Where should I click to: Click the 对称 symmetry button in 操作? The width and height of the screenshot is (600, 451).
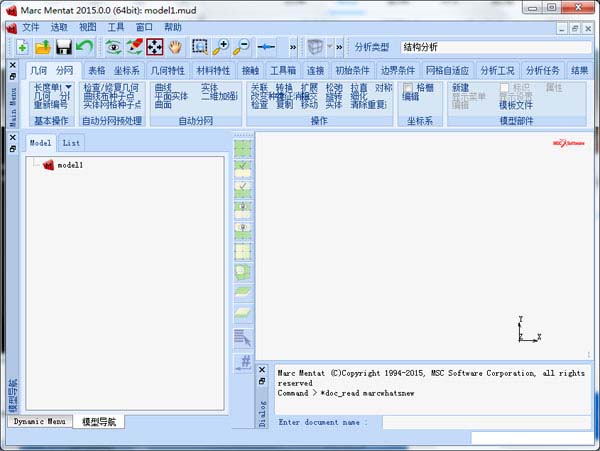coord(383,88)
